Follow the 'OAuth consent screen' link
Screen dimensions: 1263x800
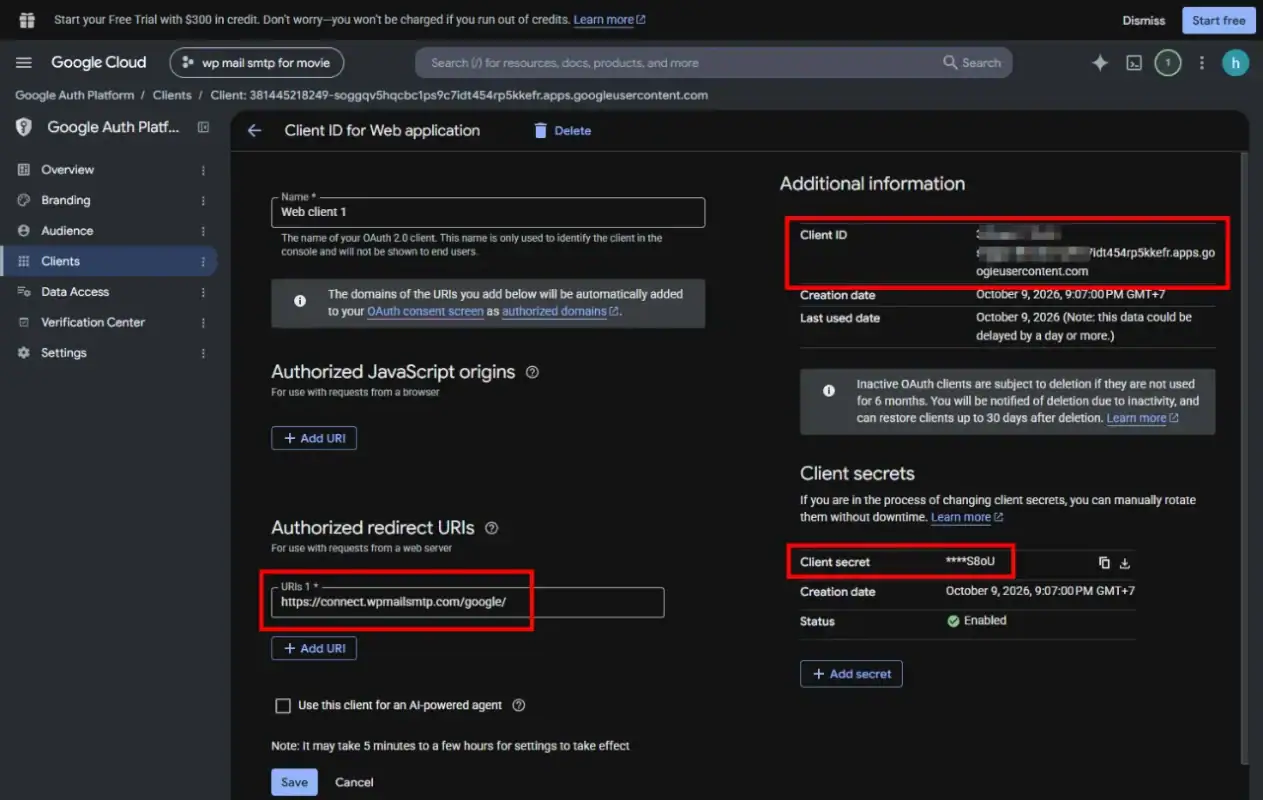pos(425,312)
